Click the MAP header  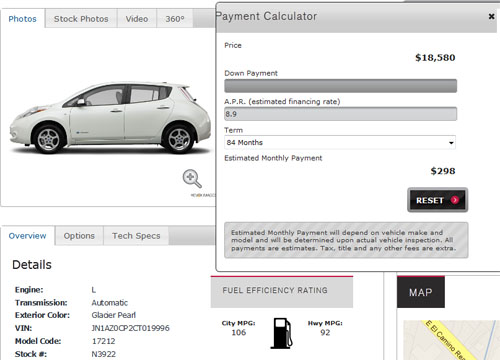[421, 292]
